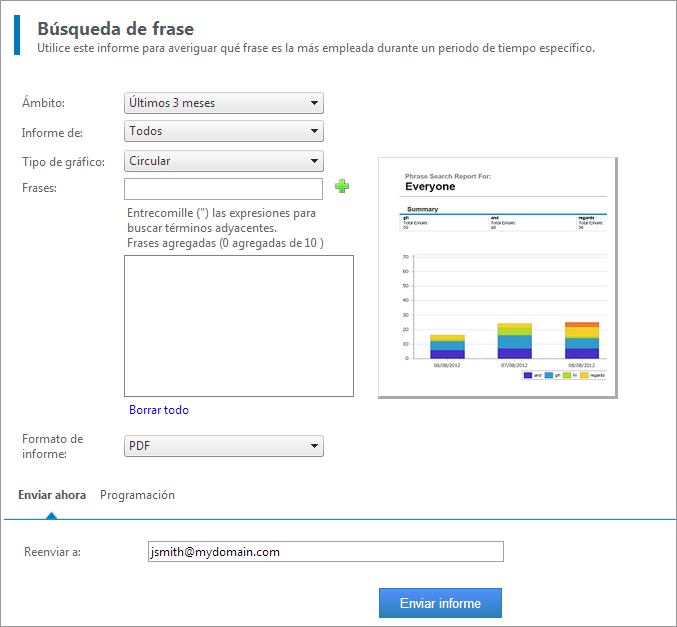Click the Formato de informe label
Screen dimensions: 677x627
point(53,446)
